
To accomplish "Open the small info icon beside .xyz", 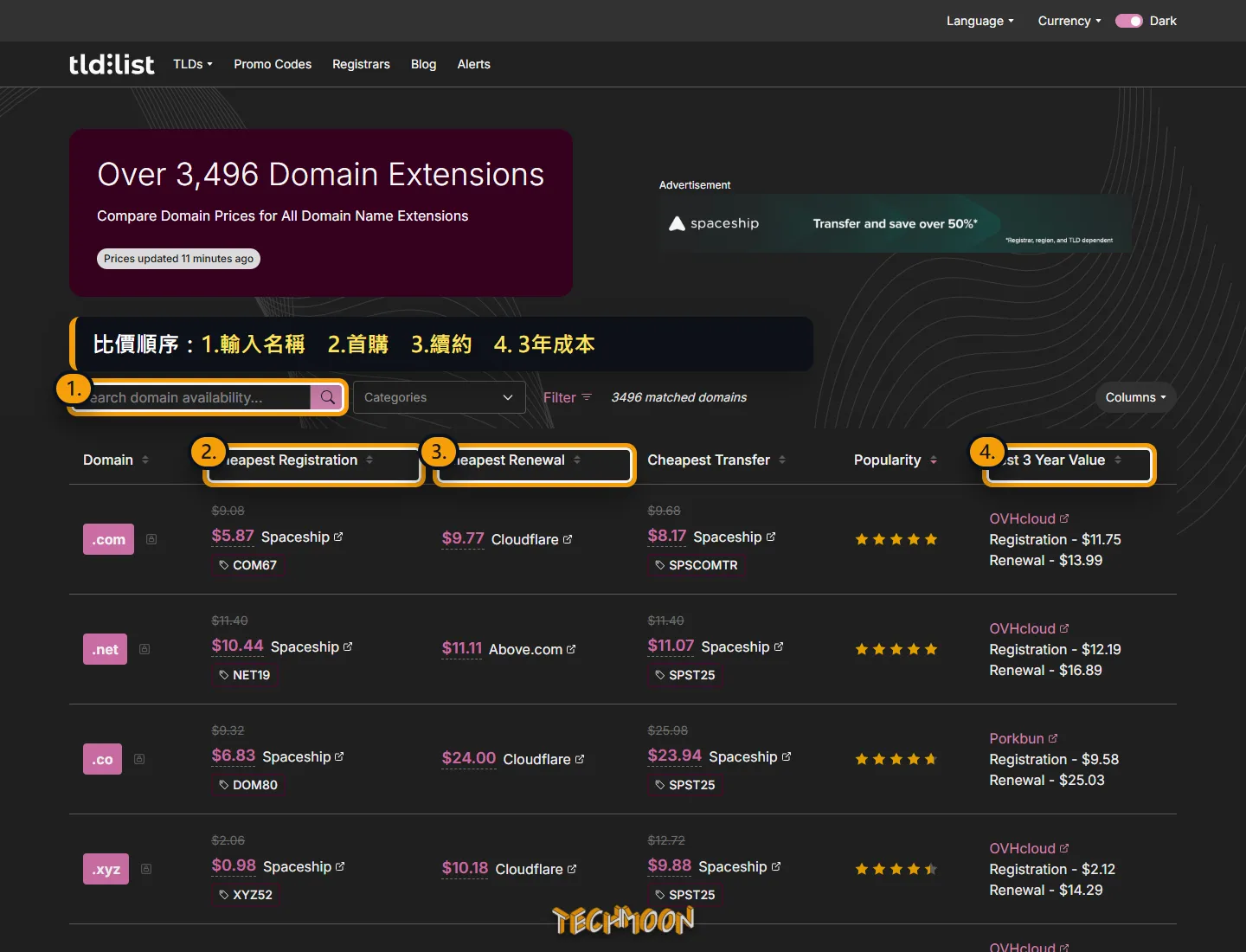I will point(146,869).
